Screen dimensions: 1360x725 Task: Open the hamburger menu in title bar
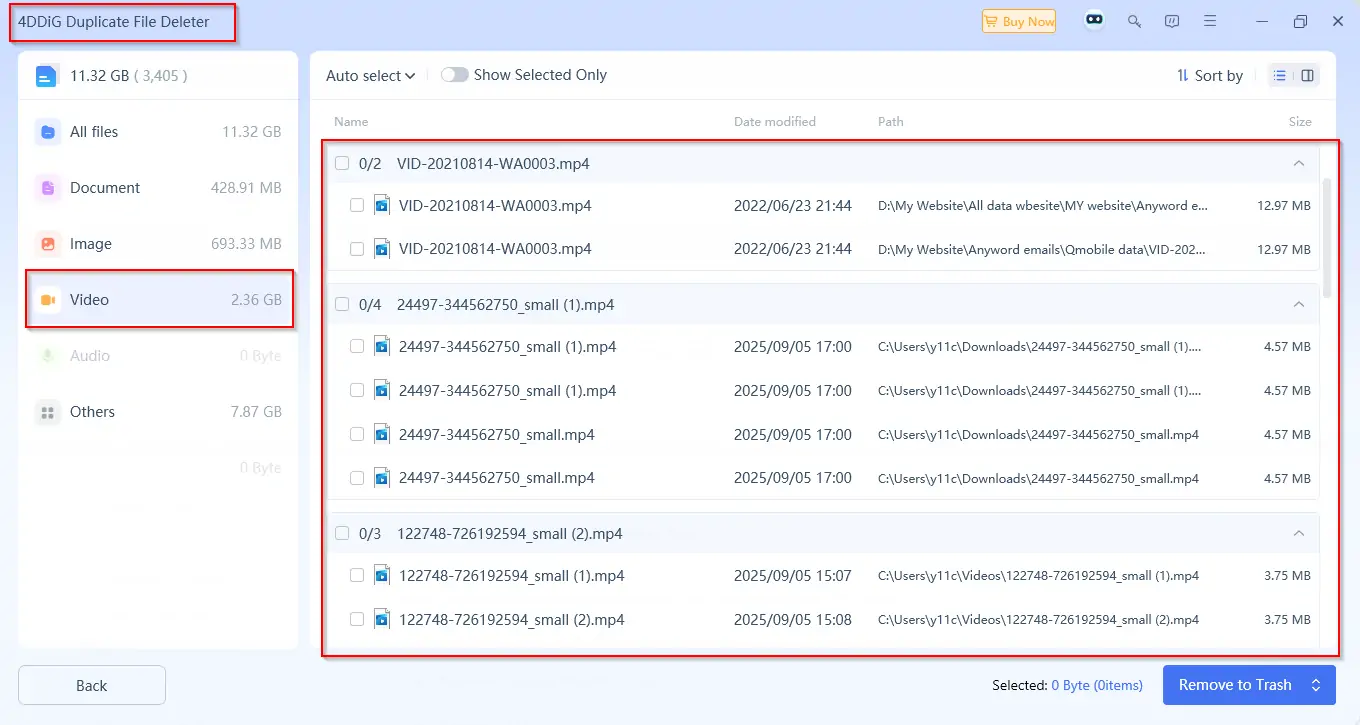click(x=1210, y=21)
